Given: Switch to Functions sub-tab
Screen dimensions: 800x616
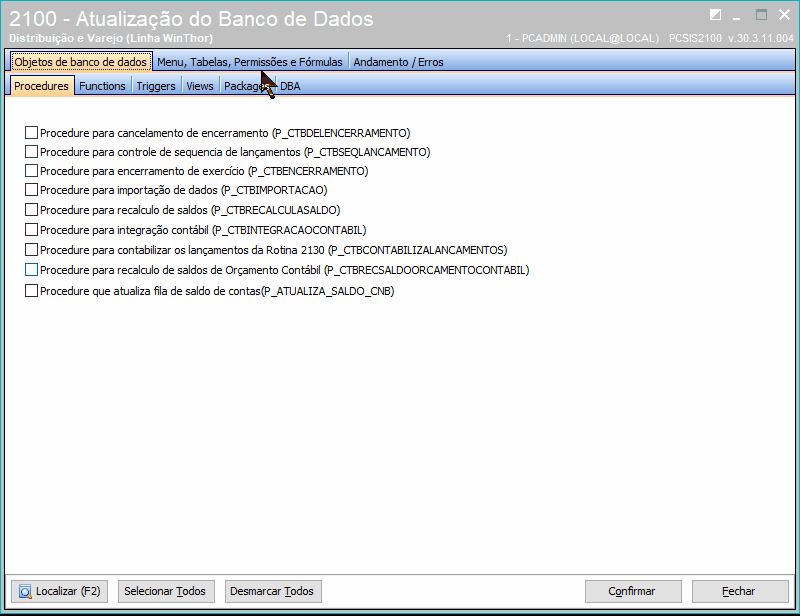Looking at the screenshot, I should click(102, 86).
